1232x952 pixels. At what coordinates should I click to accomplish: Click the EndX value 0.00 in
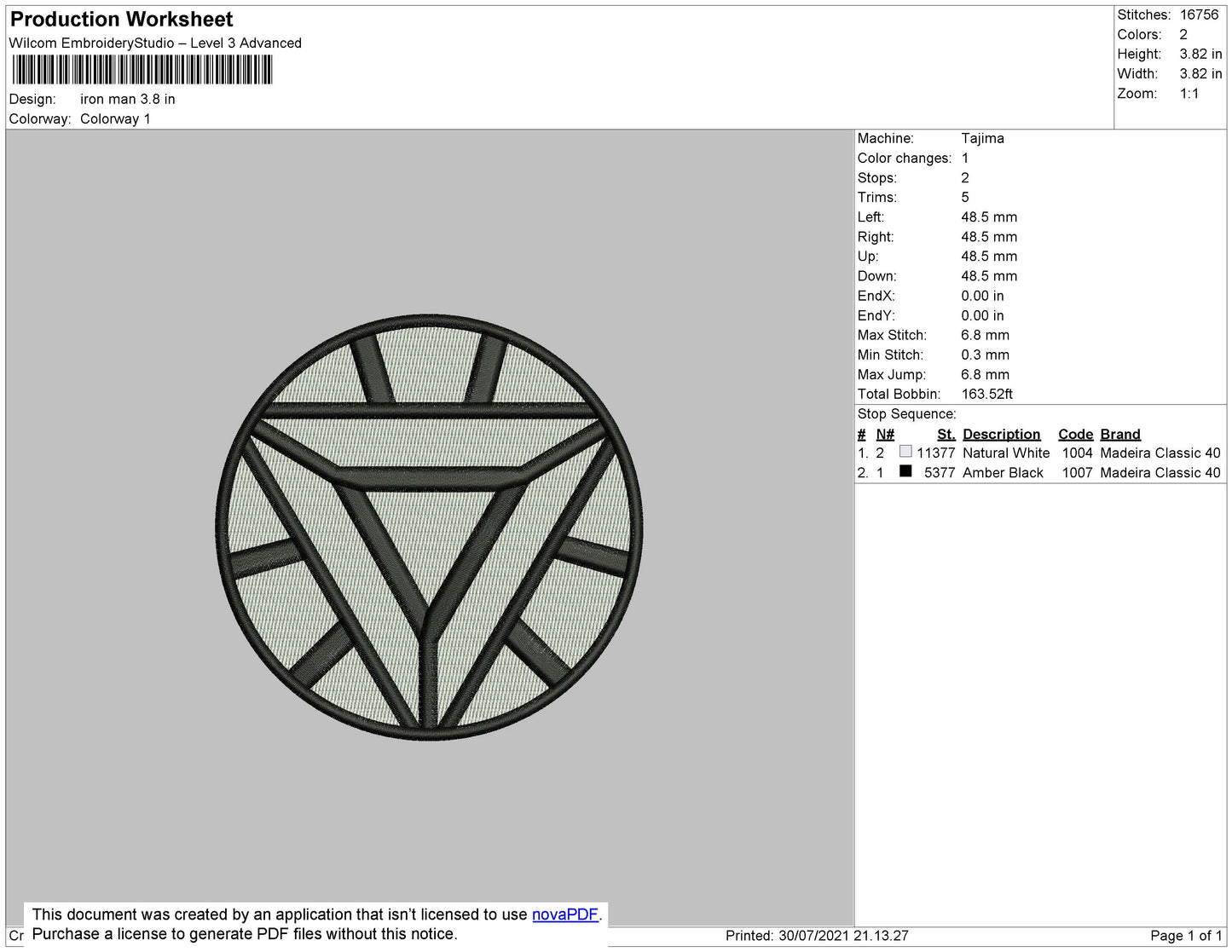[x=982, y=297]
